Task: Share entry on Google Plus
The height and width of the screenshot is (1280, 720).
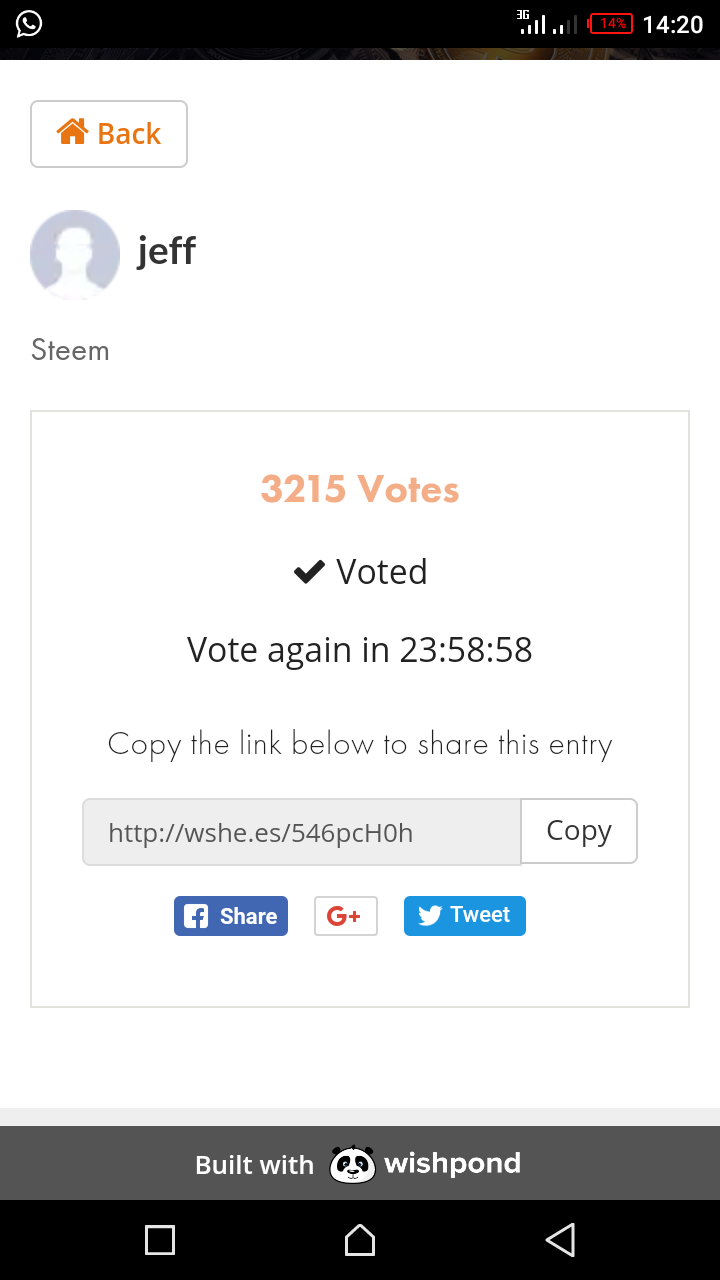Action: (x=346, y=916)
